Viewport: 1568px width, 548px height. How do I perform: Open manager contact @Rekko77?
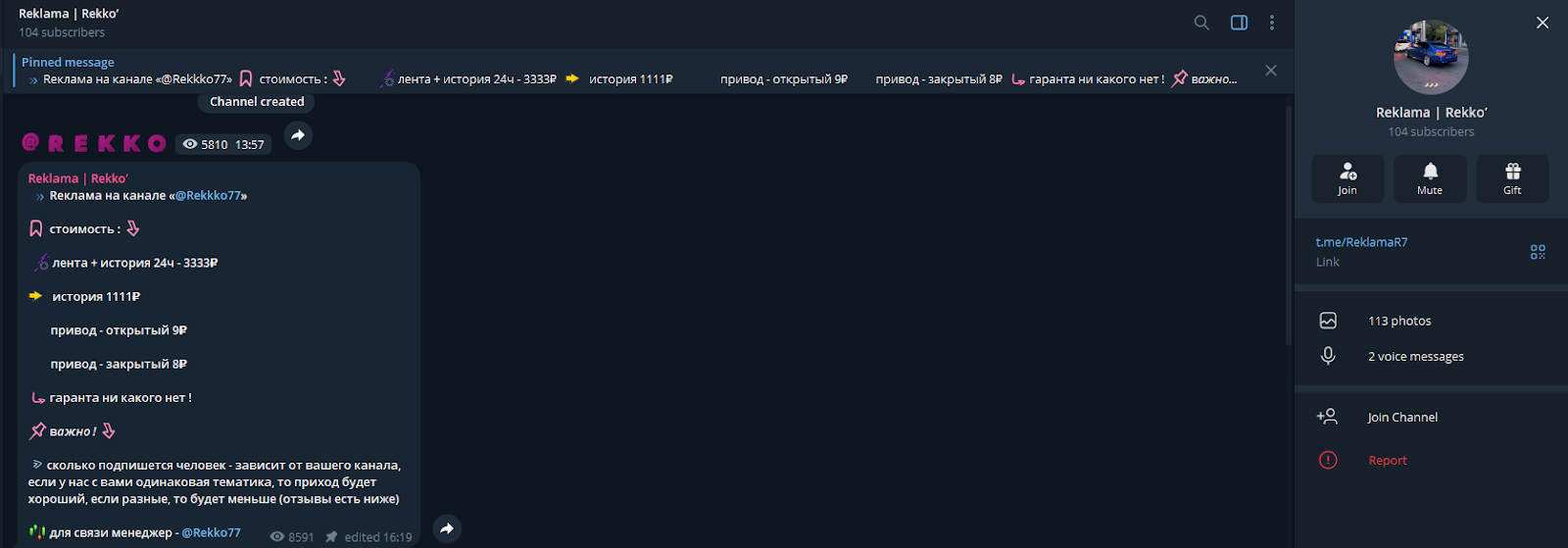211,532
